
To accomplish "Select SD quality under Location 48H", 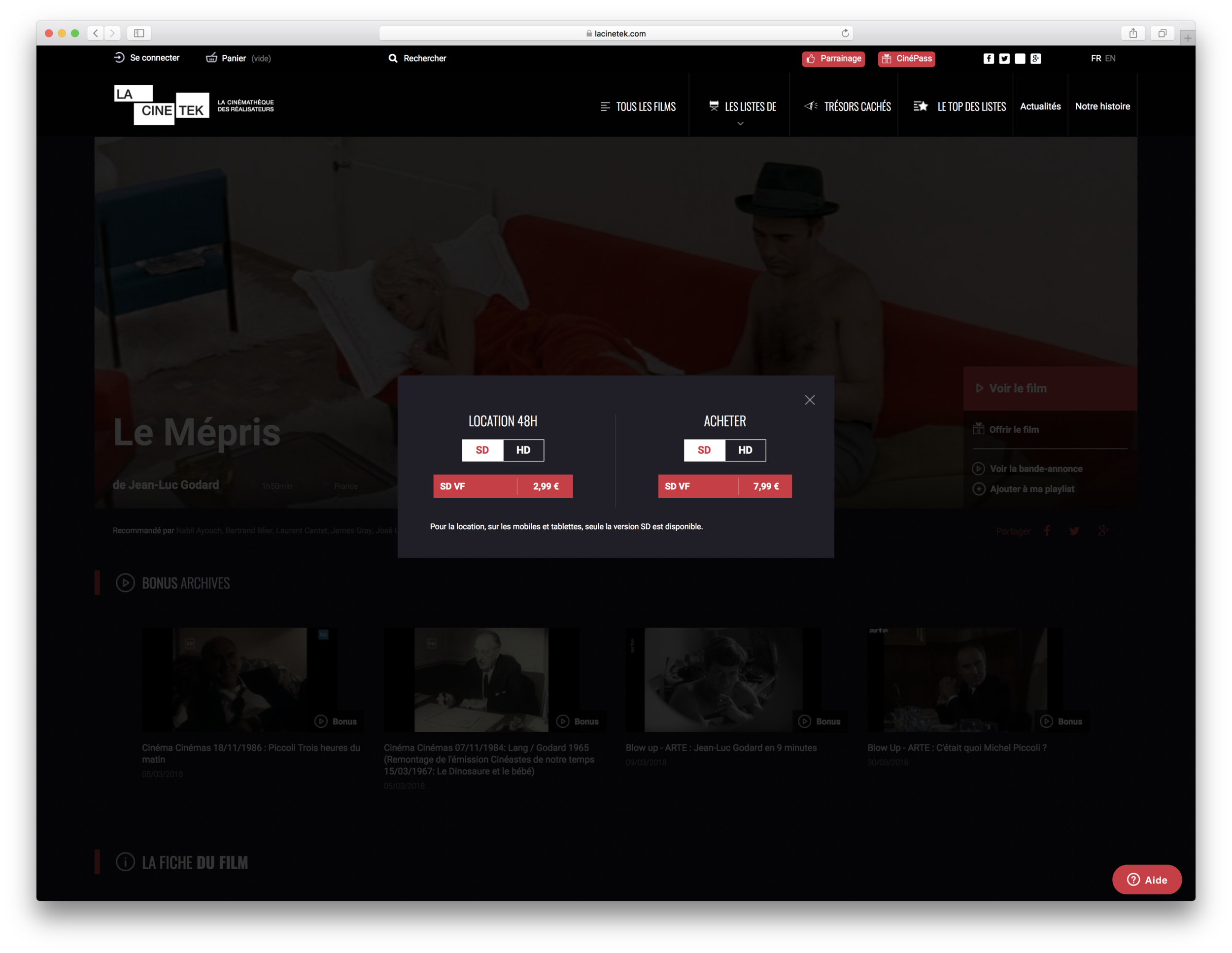I will point(482,450).
